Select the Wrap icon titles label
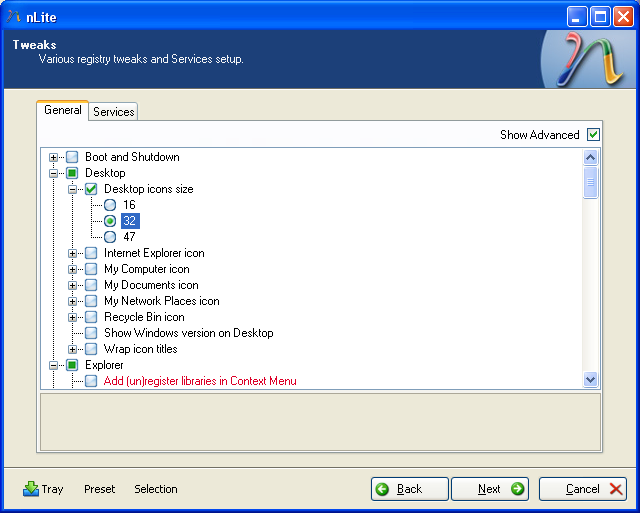This screenshot has width=640, height=513. (140, 349)
